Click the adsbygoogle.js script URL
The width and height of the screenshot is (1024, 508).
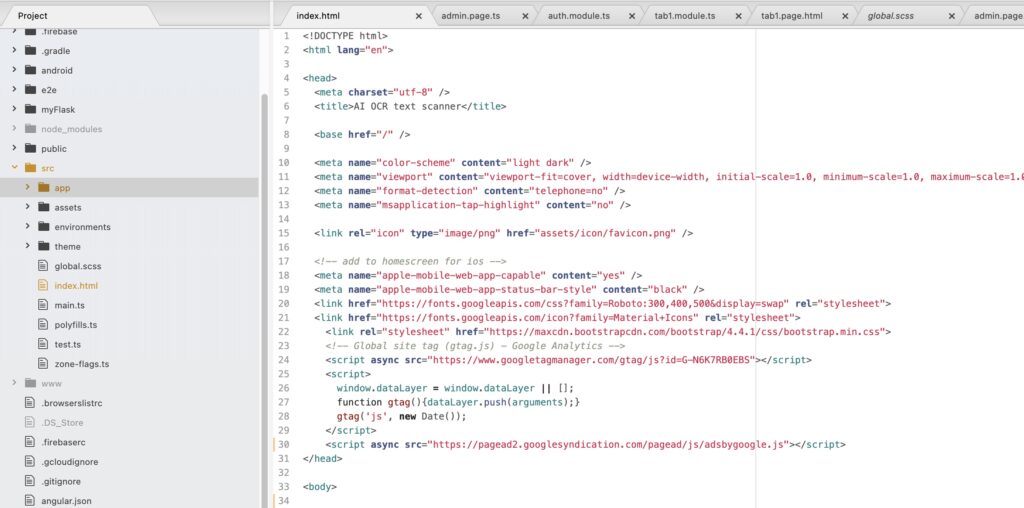pos(609,444)
